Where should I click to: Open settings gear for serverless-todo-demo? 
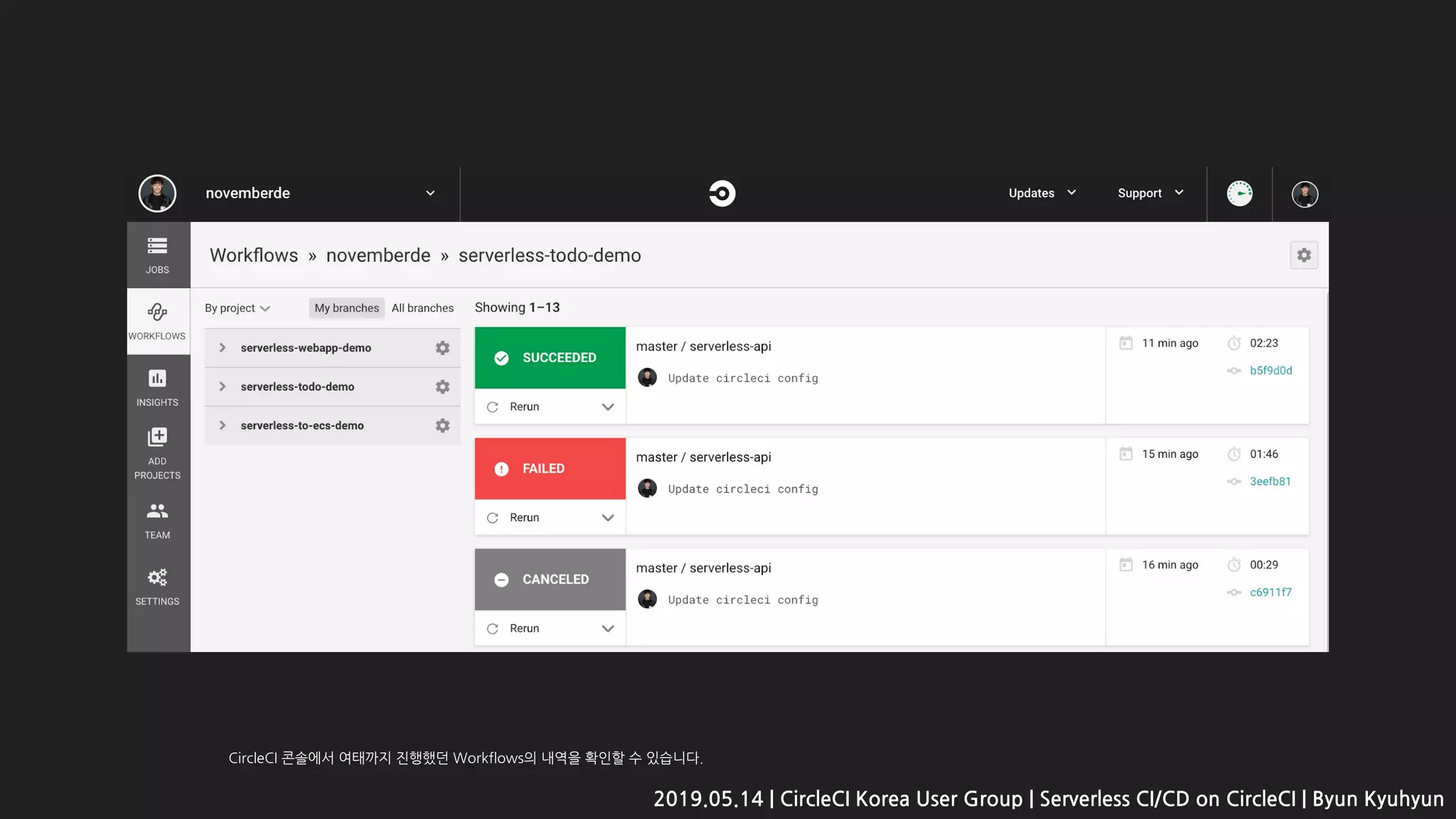442,387
